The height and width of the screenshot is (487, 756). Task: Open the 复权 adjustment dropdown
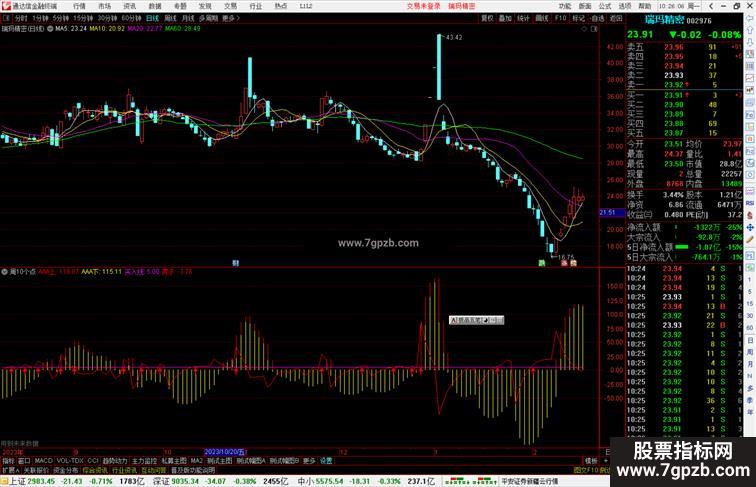487,18
